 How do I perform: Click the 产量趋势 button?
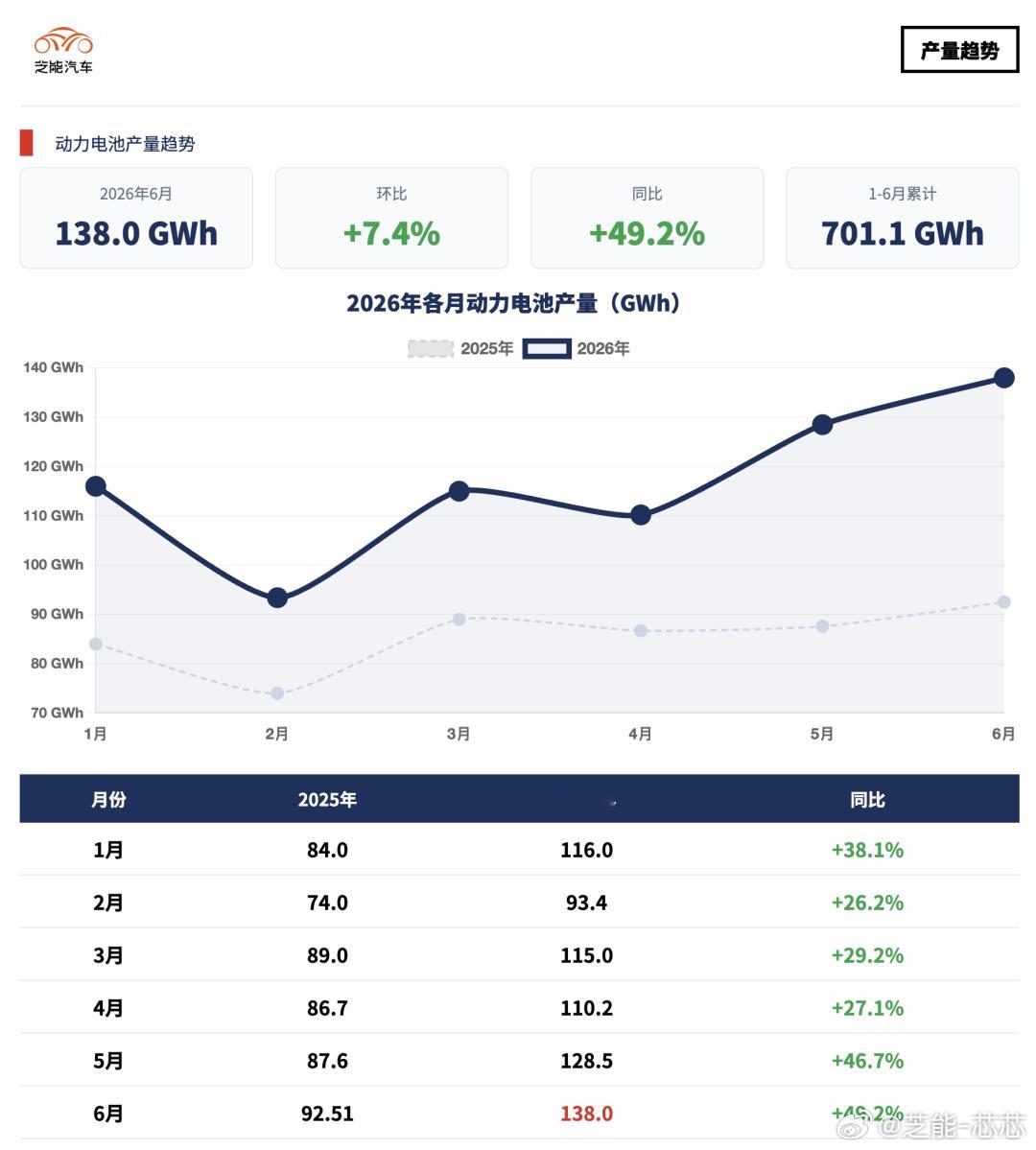pos(959,50)
